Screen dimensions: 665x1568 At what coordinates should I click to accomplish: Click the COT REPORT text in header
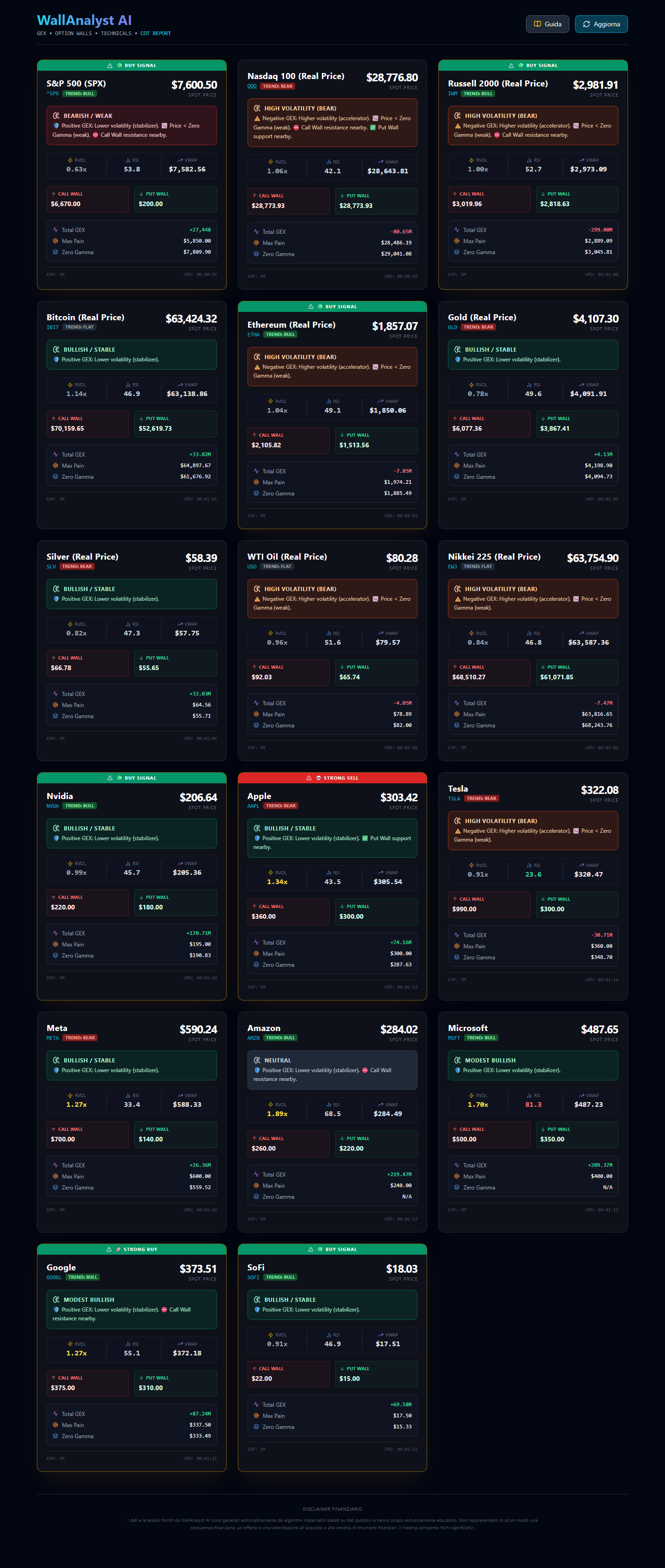tap(156, 33)
